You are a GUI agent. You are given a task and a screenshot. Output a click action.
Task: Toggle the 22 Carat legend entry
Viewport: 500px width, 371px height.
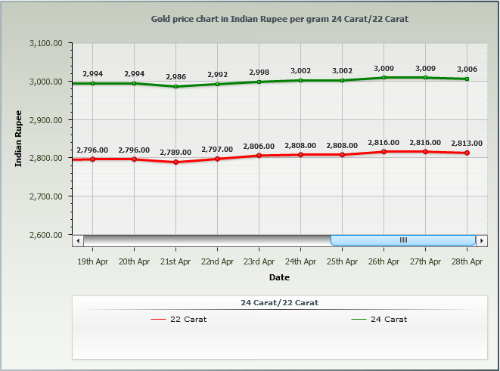179,319
